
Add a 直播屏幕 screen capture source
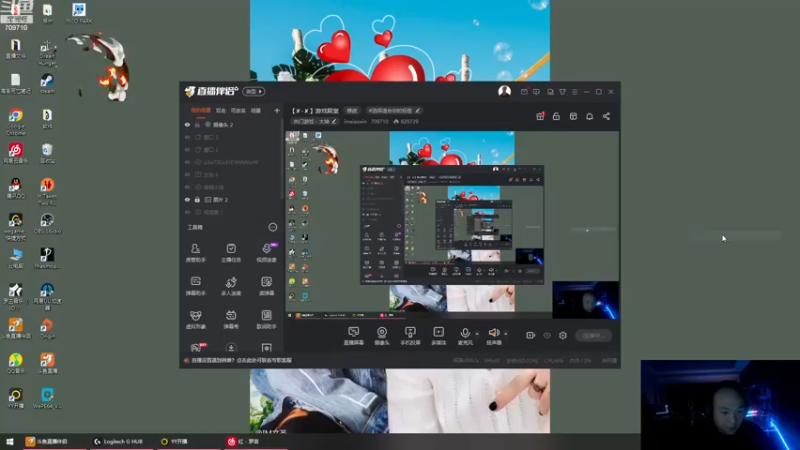pyautogui.click(x=354, y=336)
